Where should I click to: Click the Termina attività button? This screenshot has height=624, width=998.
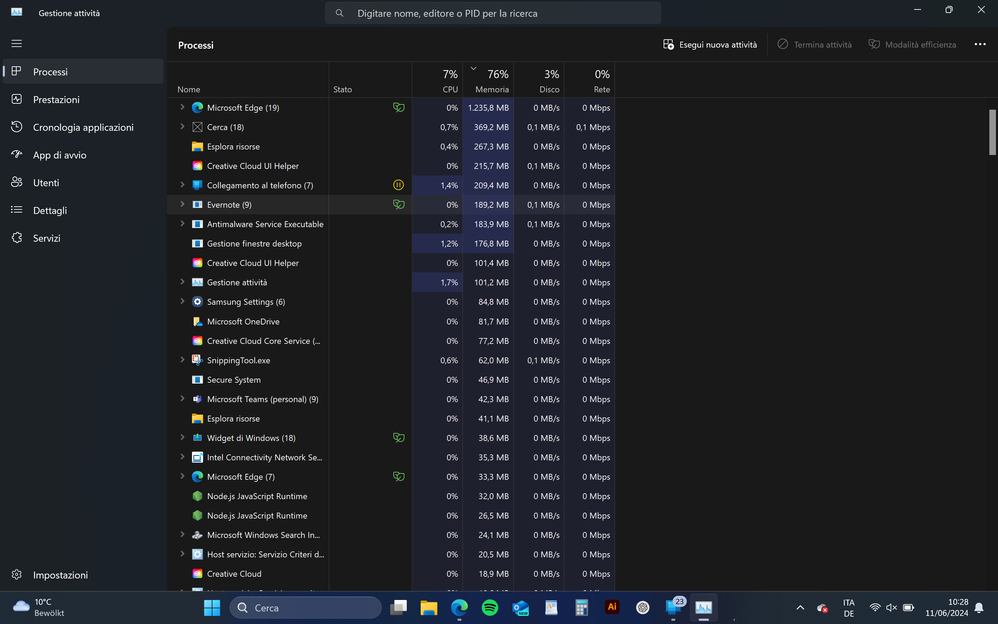click(815, 45)
